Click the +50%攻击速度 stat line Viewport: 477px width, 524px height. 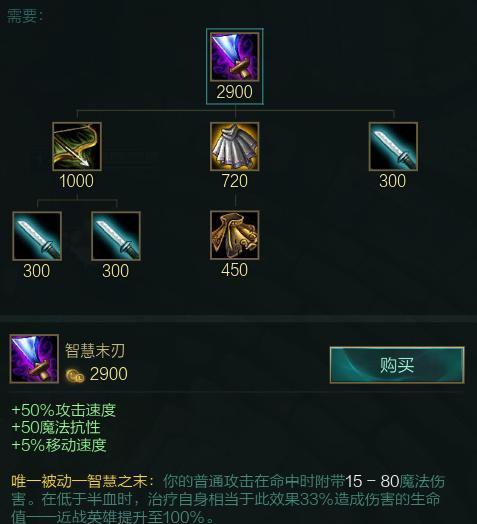point(64,410)
